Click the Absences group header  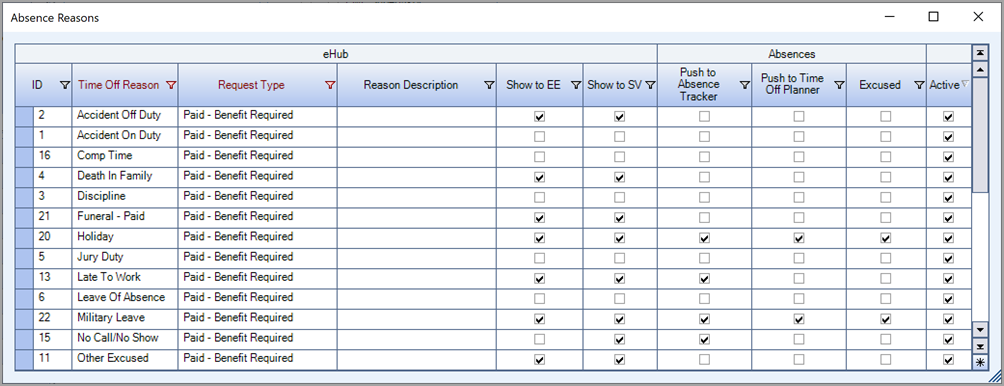point(791,54)
